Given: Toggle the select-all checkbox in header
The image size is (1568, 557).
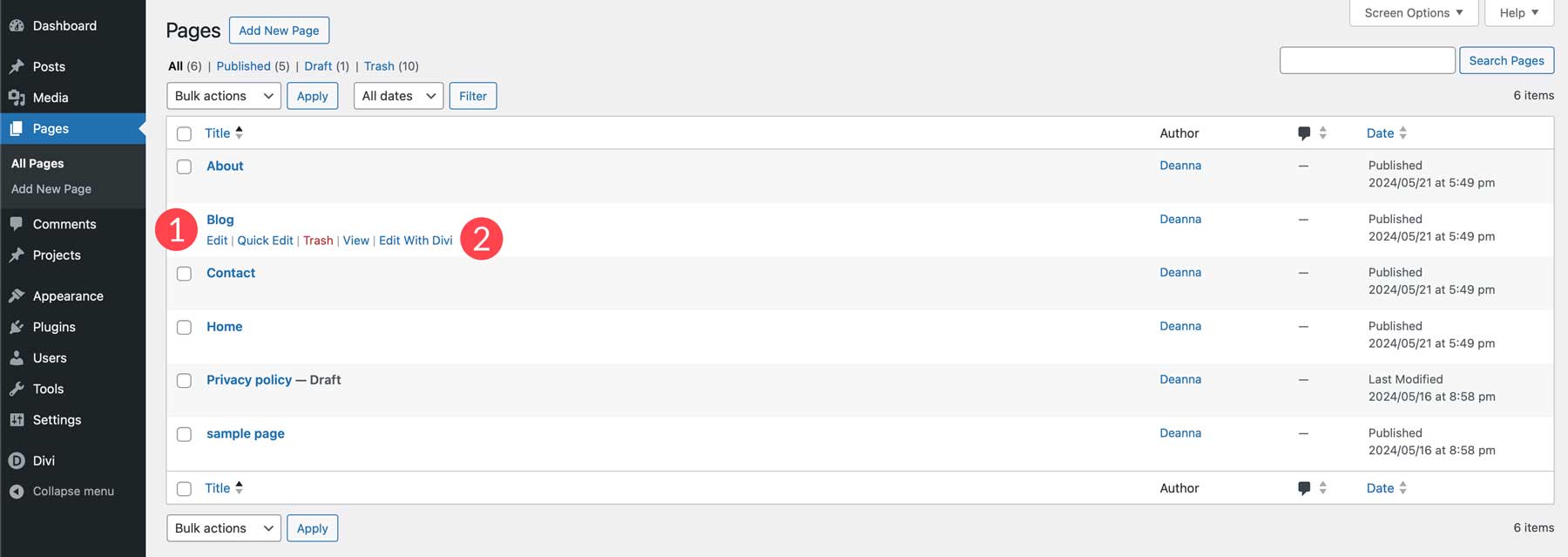Looking at the screenshot, I should (184, 133).
